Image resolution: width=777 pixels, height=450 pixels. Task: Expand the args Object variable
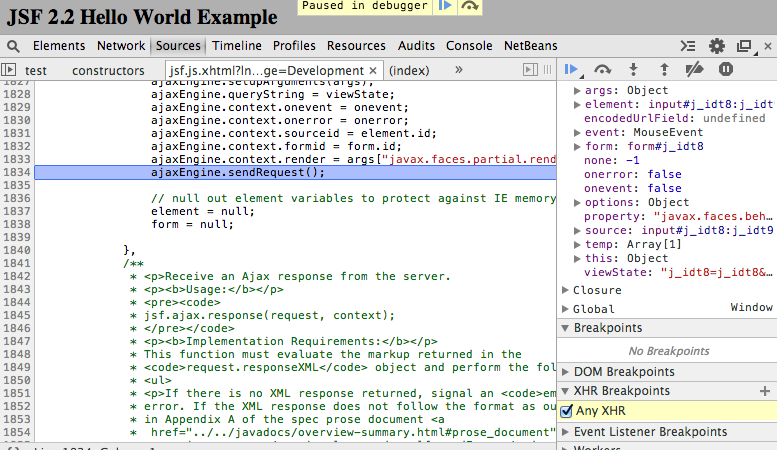coord(577,91)
